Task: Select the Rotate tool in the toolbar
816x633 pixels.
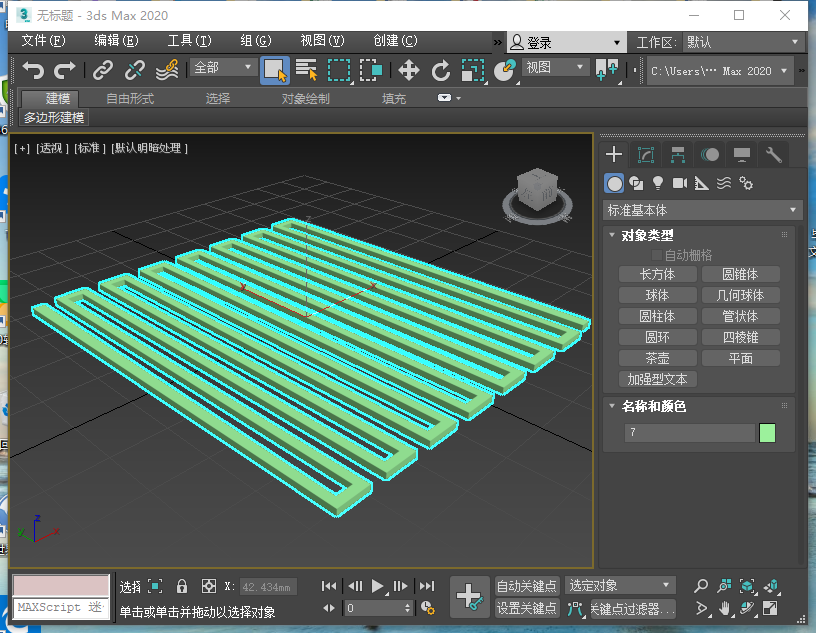Action: click(x=440, y=70)
